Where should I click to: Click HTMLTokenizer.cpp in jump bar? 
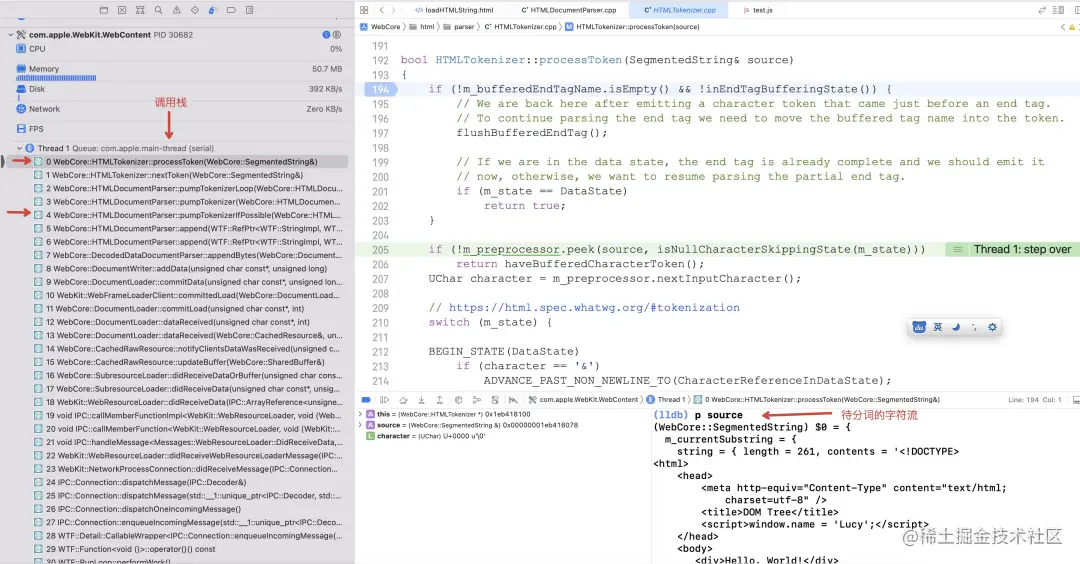click(x=520, y=27)
